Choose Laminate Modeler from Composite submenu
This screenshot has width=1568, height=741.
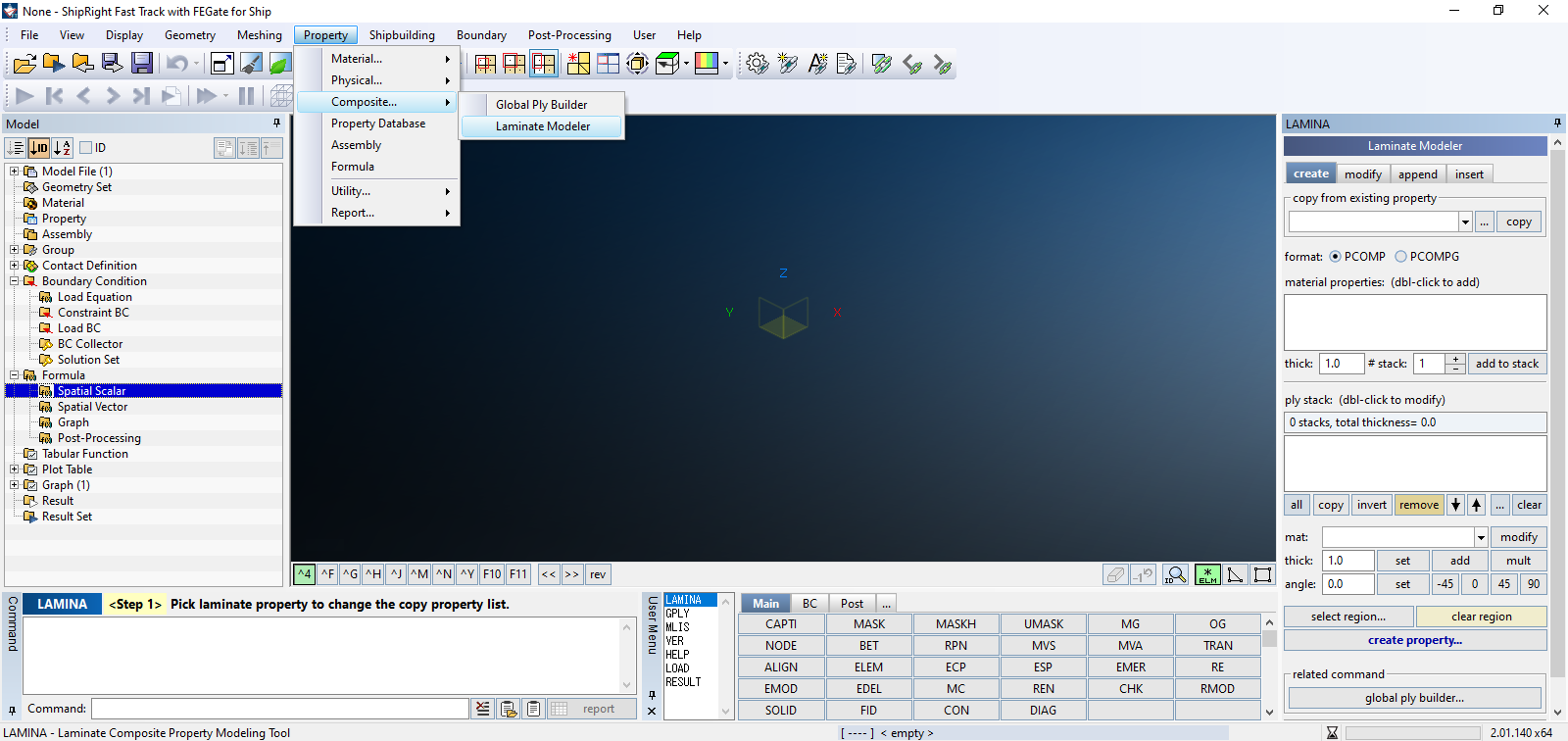click(542, 126)
